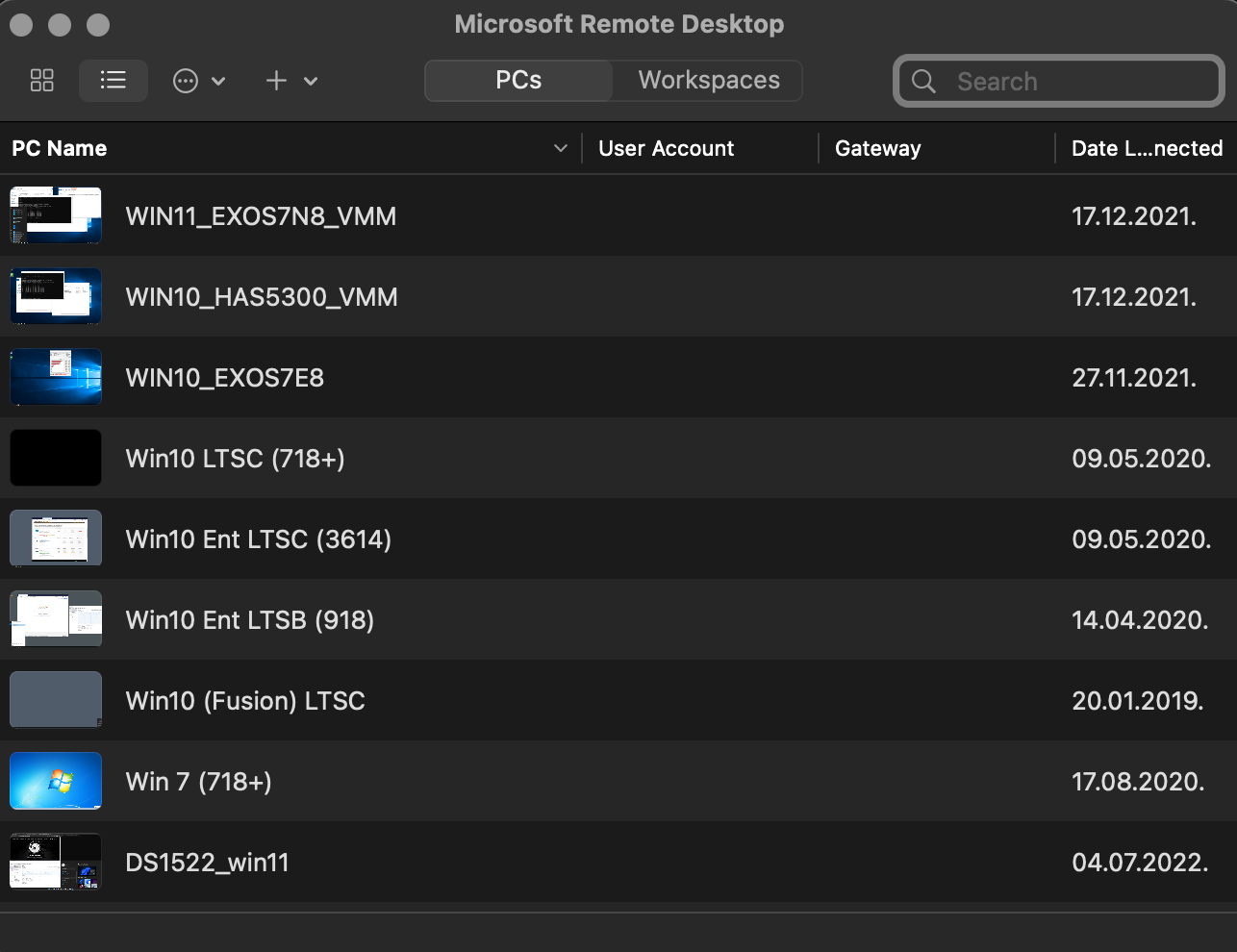Sort by the User Account column header

pos(666,148)
